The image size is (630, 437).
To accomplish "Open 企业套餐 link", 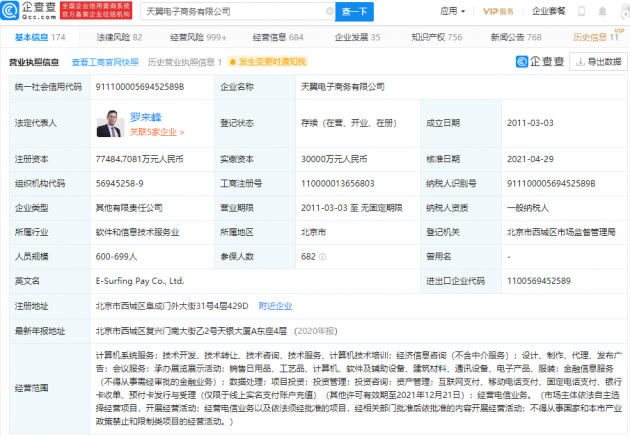I will pyautogui.click(x=548, y=11).
